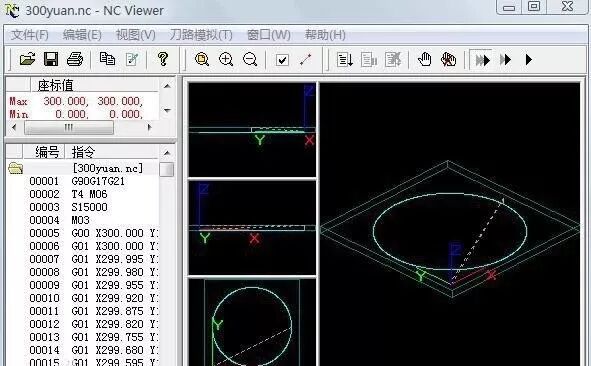Click the greyed list-with-cross toolbar icon
591x366 pixels.
point(393,60)
